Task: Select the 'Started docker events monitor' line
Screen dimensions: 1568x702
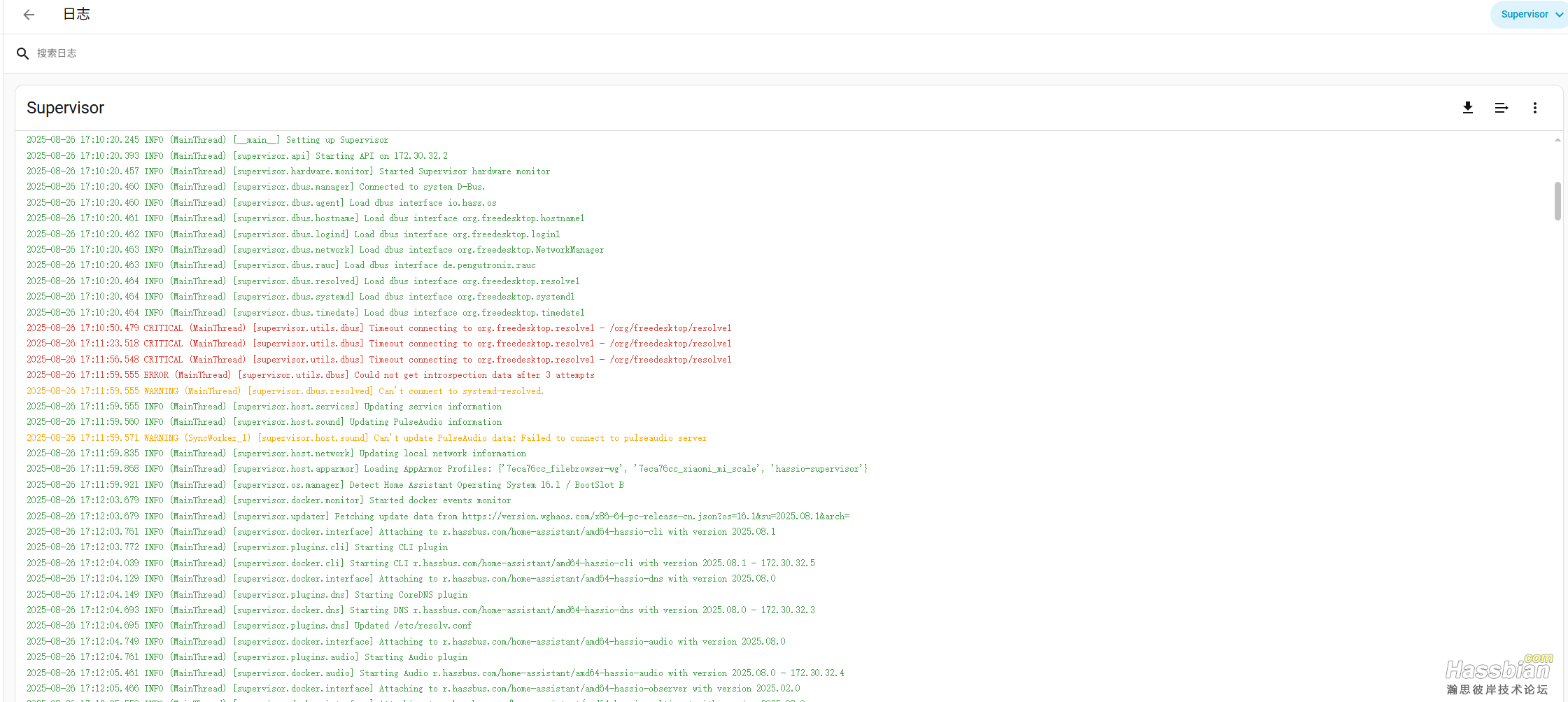Action: tap(269, 500)
